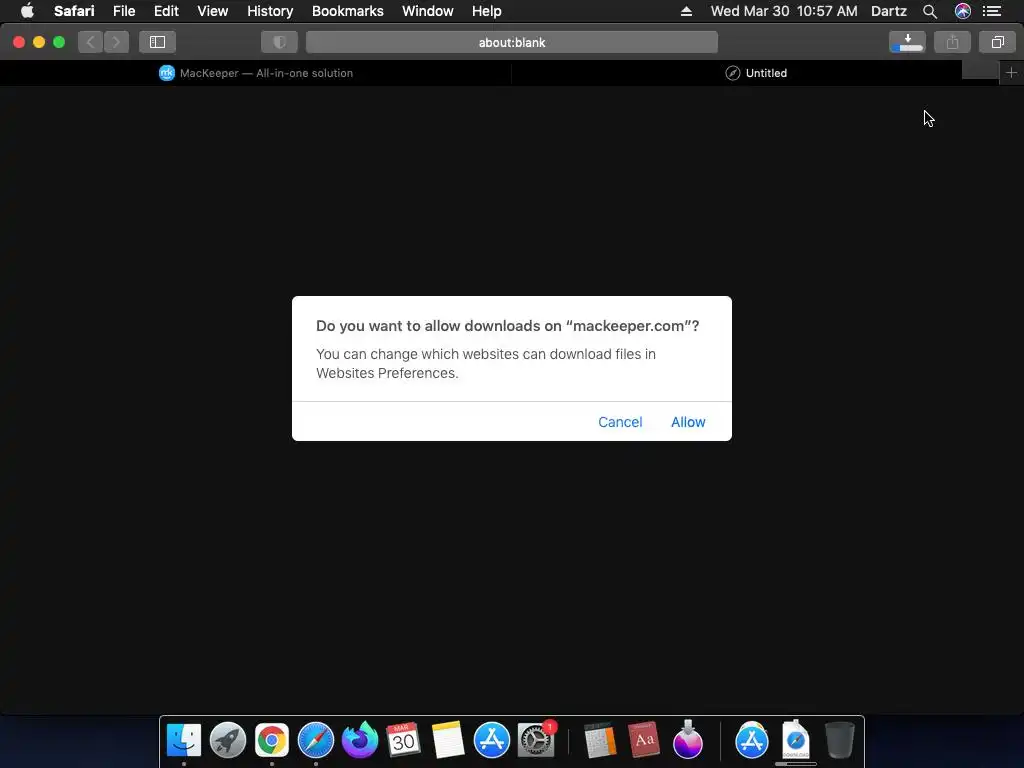Show the tab overview
Image resolution: width=1024 pixels, height=768 pixels.
[997, 42]
